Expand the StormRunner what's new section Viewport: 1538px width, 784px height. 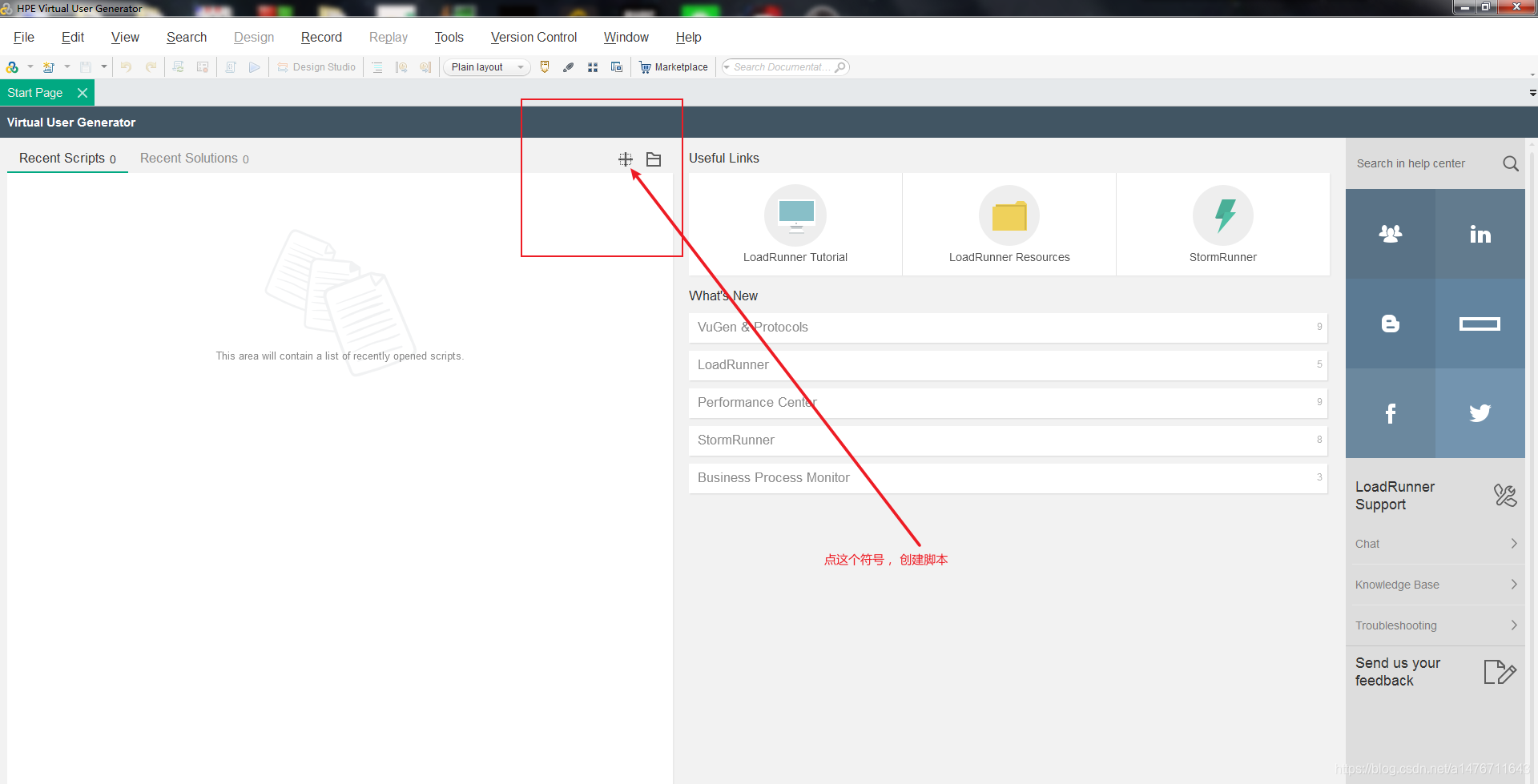coord(1008,440)
